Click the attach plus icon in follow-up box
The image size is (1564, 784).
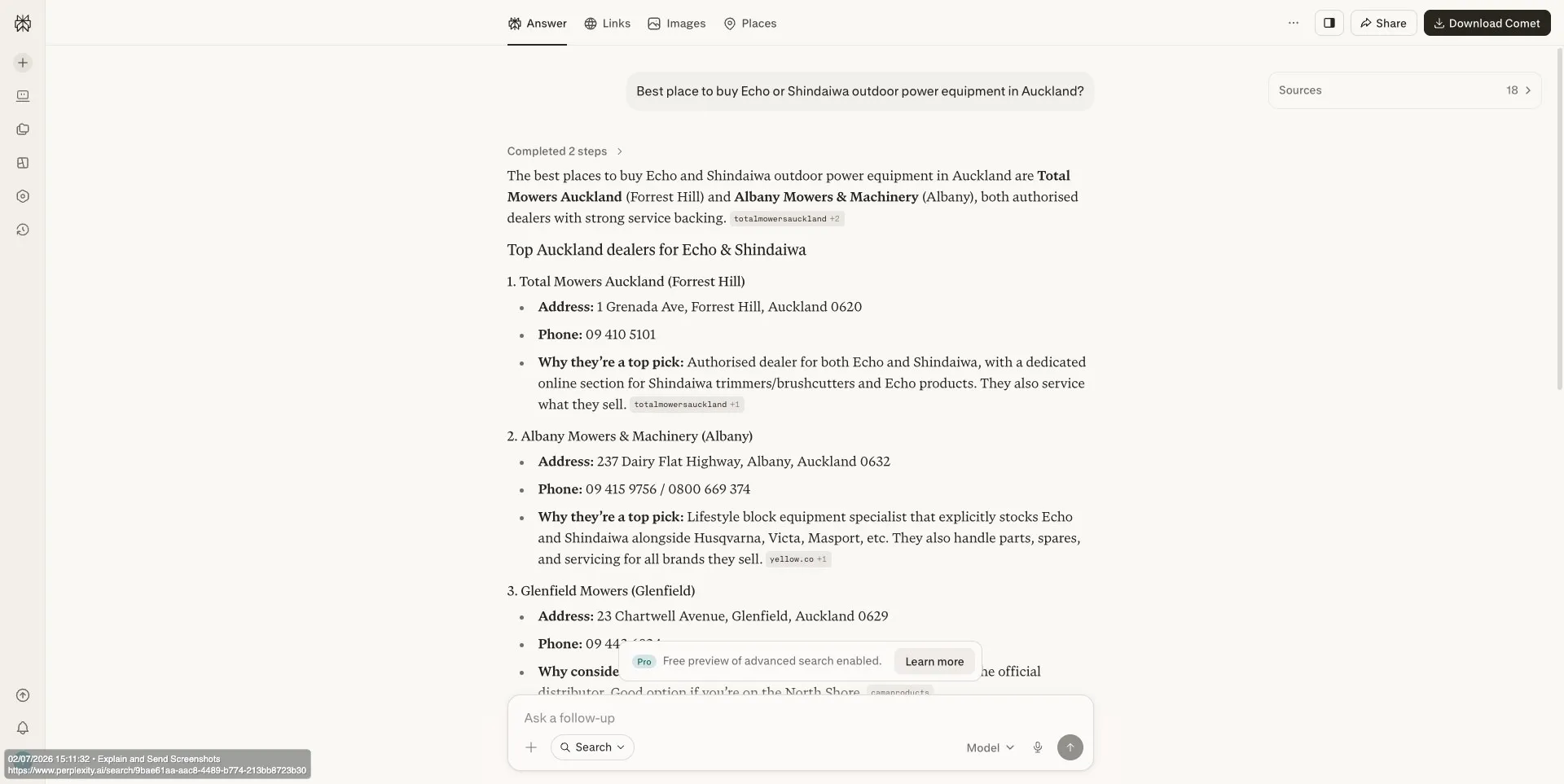(x=531, y=747)
